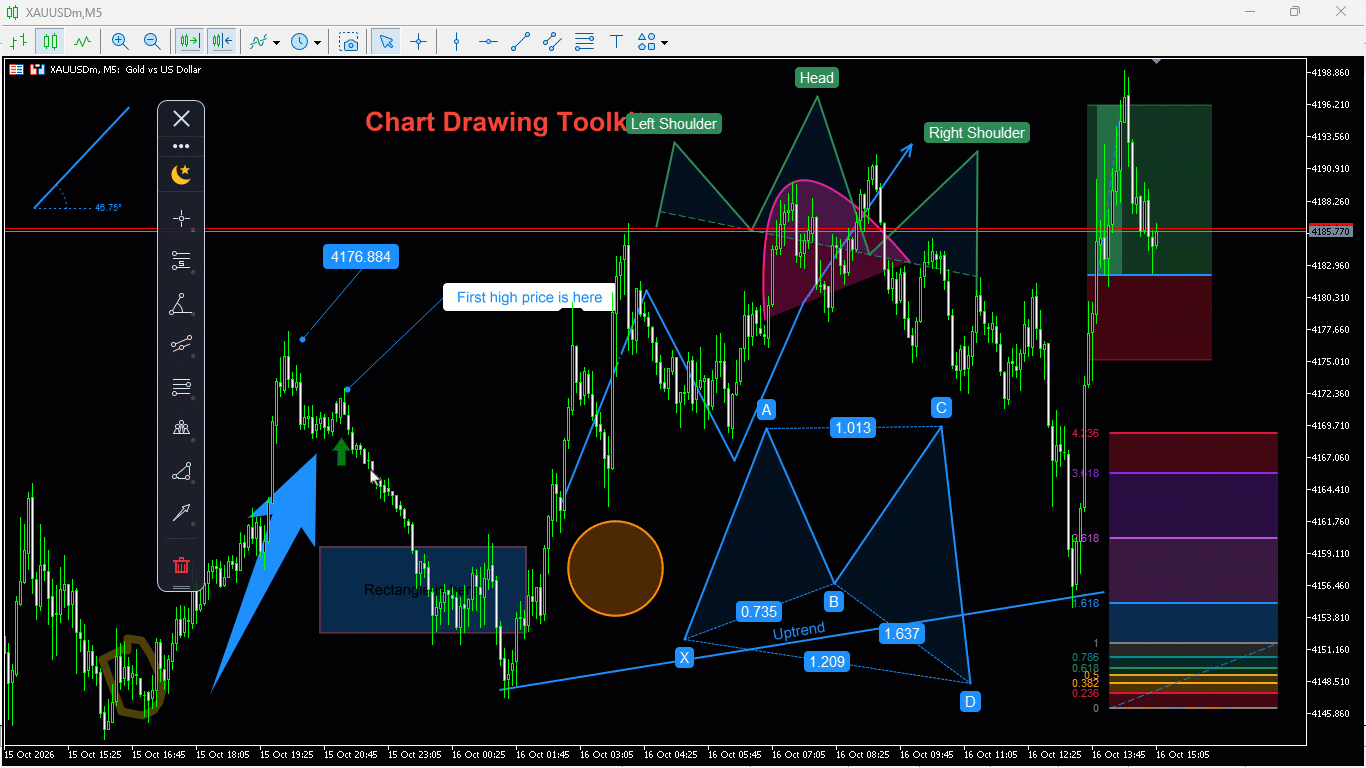The width and height of the screenshot is (1366, 768).
Task: Insert Fibonacci retracement from top toolbar
Action: pyautogui.click(x=584, y=41)
